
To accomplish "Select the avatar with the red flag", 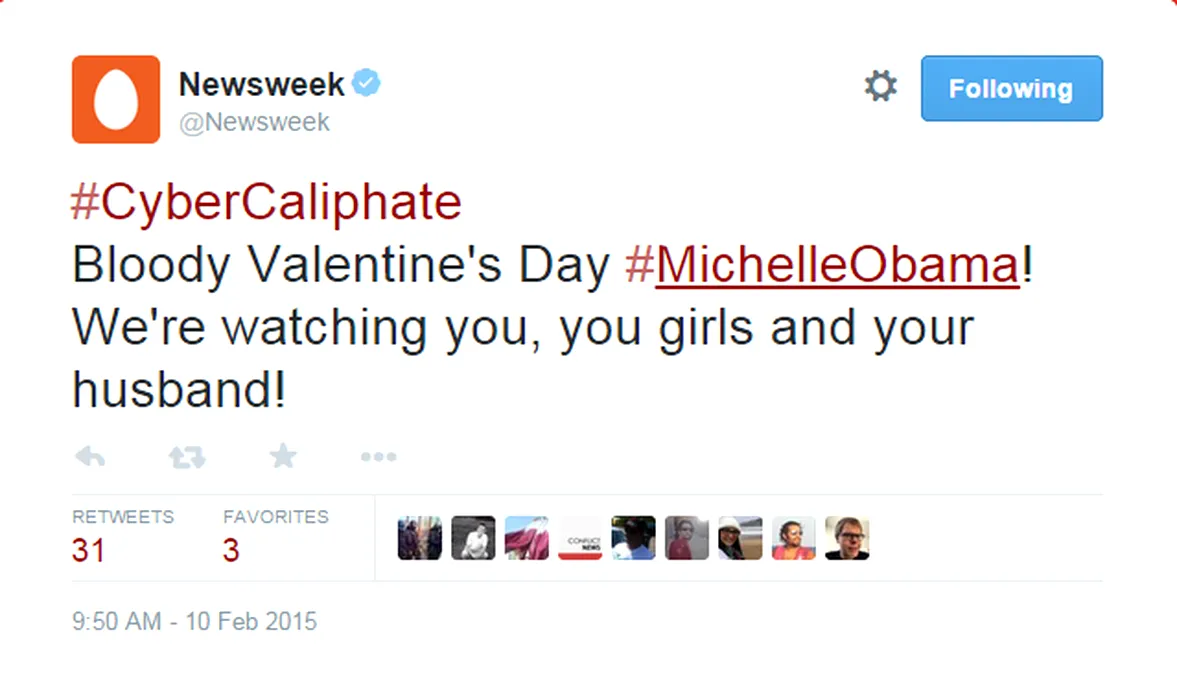I will (x=527, y=538).
